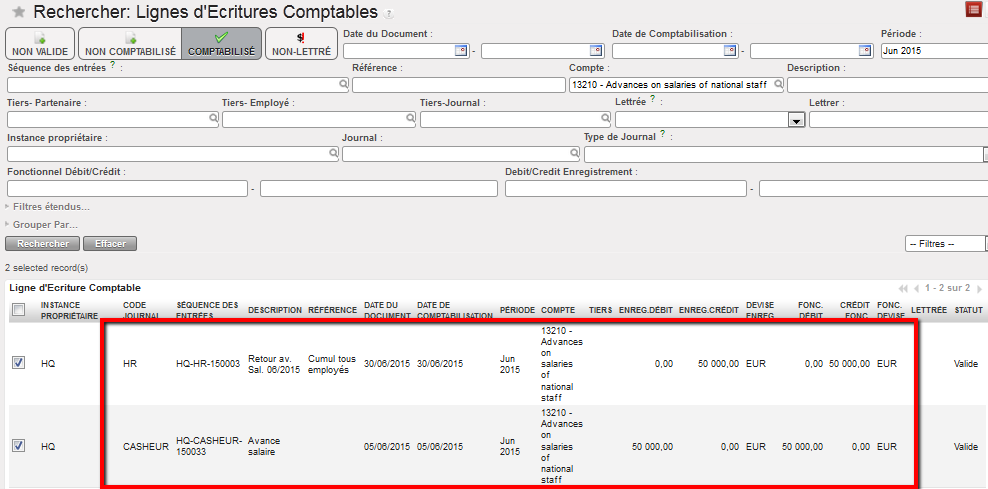Screen dimensions: 988x489
Task: Click the red list view icon
Action: [973, 10]
